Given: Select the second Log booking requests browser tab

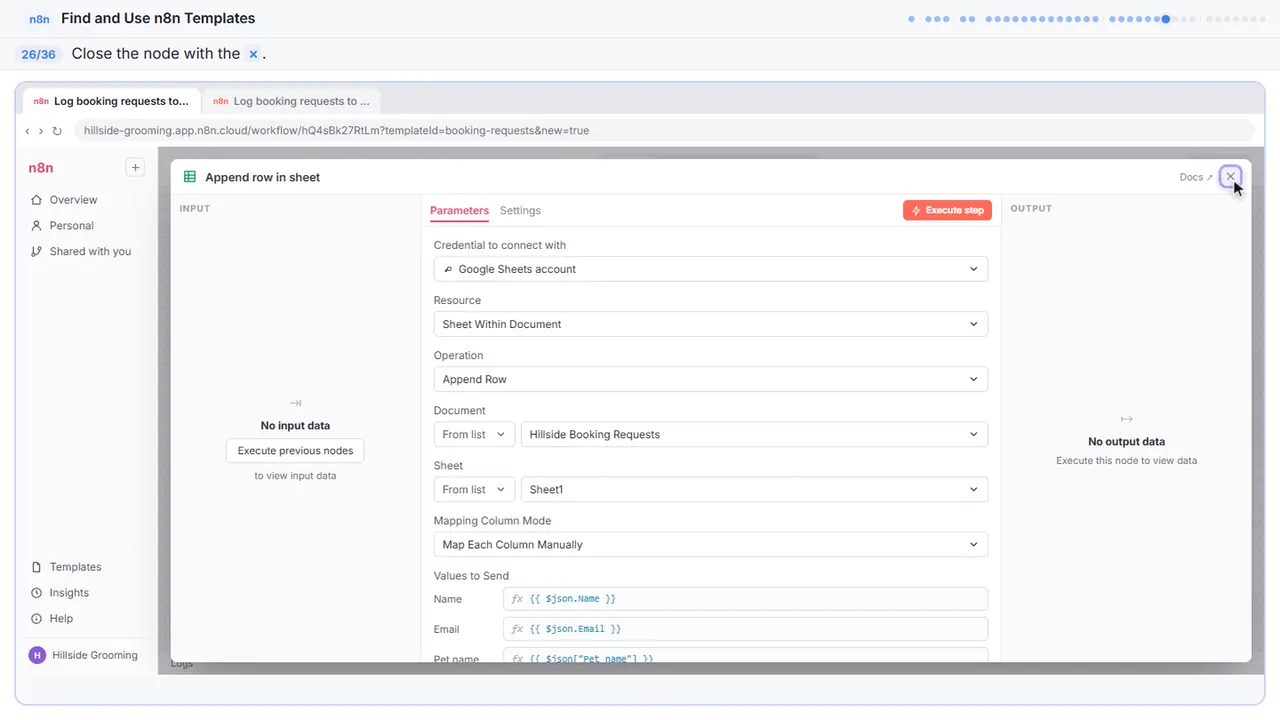Looking at the screenshot, I should coord(291,101).
